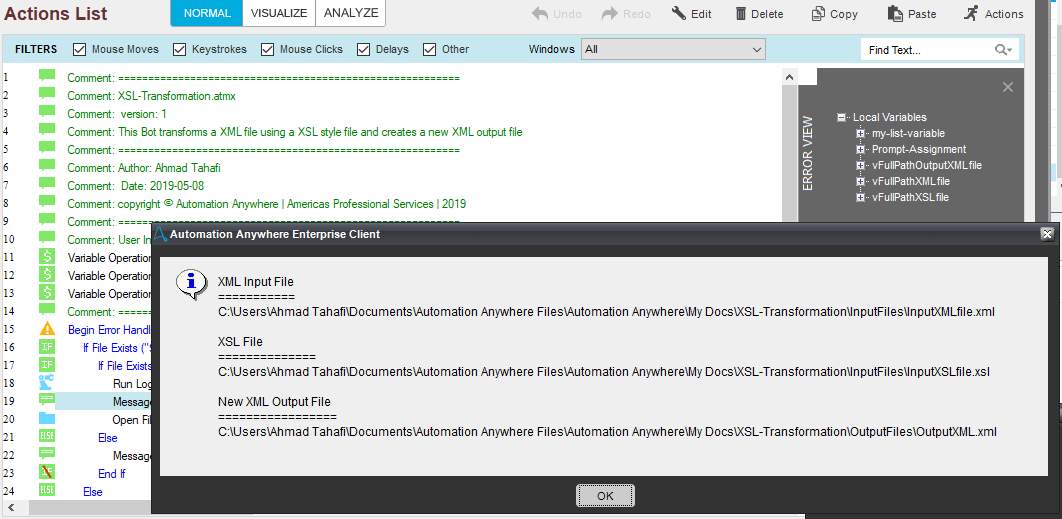Toggle the Keystrokes filter checkbox
The image size is (1062, 519).
(179, 49)
